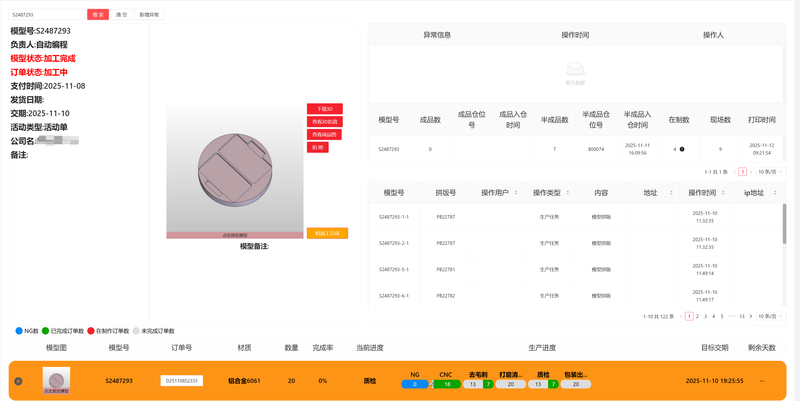The image size is (800, 401).
Task: Go to next page in operation log pagination
Action: 751,316
